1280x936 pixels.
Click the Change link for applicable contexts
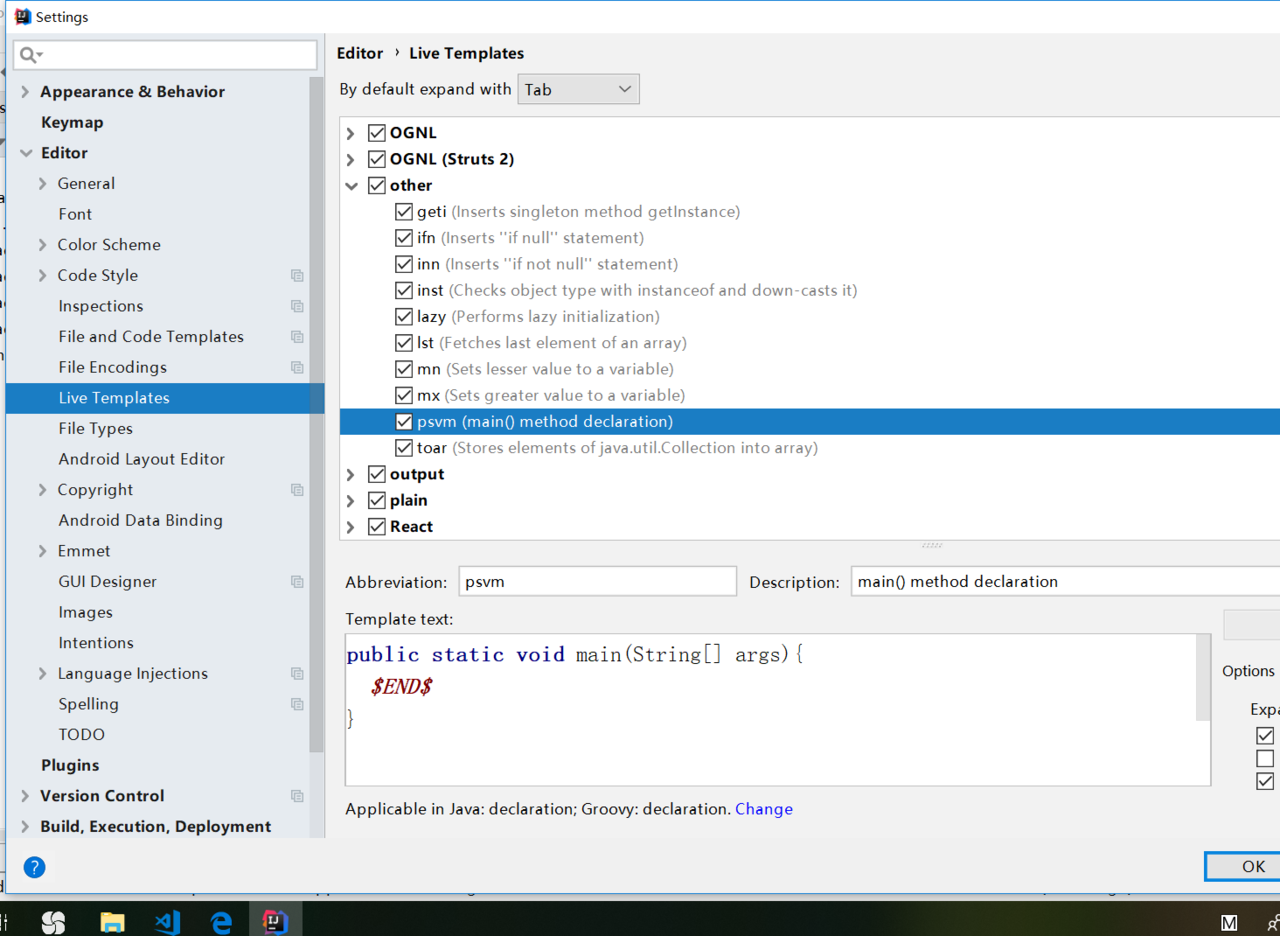[764, 809]
